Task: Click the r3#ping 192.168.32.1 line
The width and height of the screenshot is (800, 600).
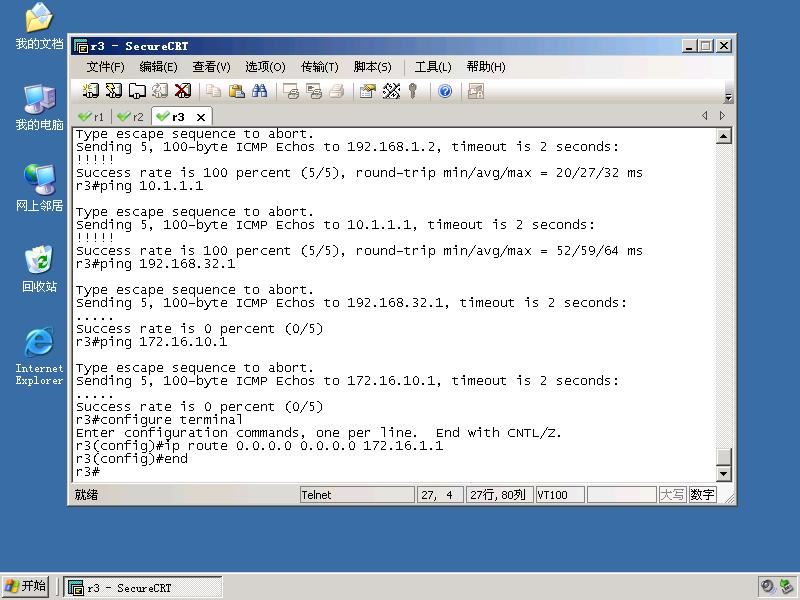Action: tap(156, 264)
